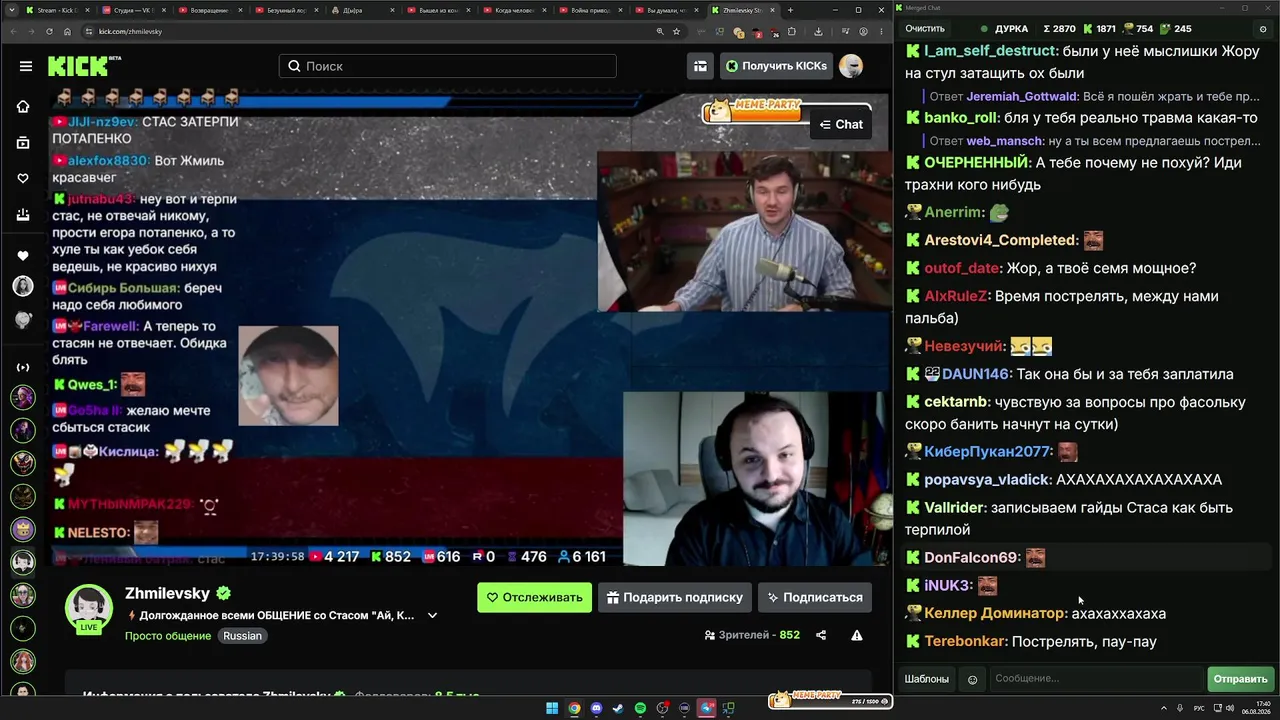Open the browser extensions puzzle icon

click(x=791, y=31)
